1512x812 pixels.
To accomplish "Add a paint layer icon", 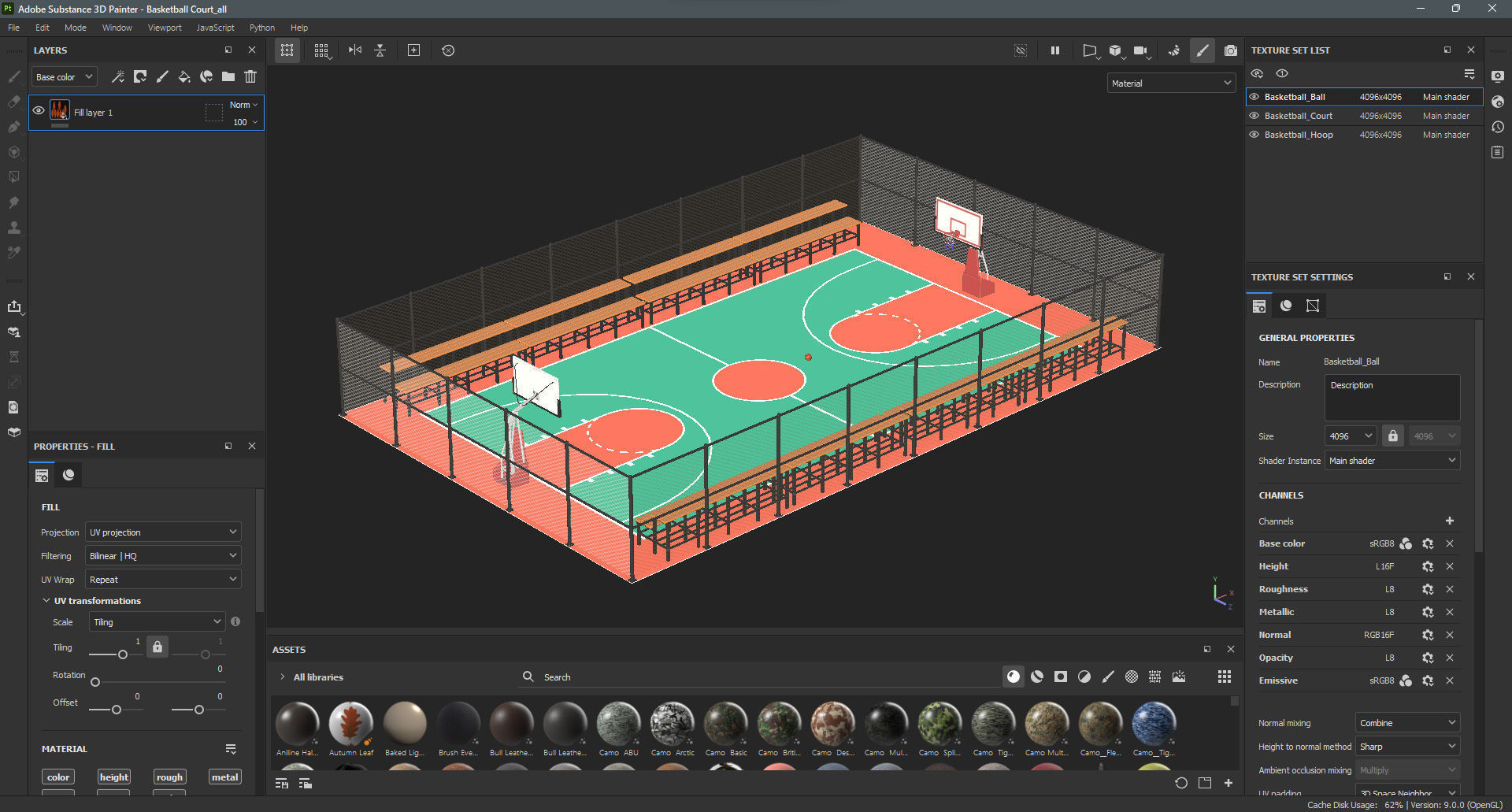I will tap(162, 76).
